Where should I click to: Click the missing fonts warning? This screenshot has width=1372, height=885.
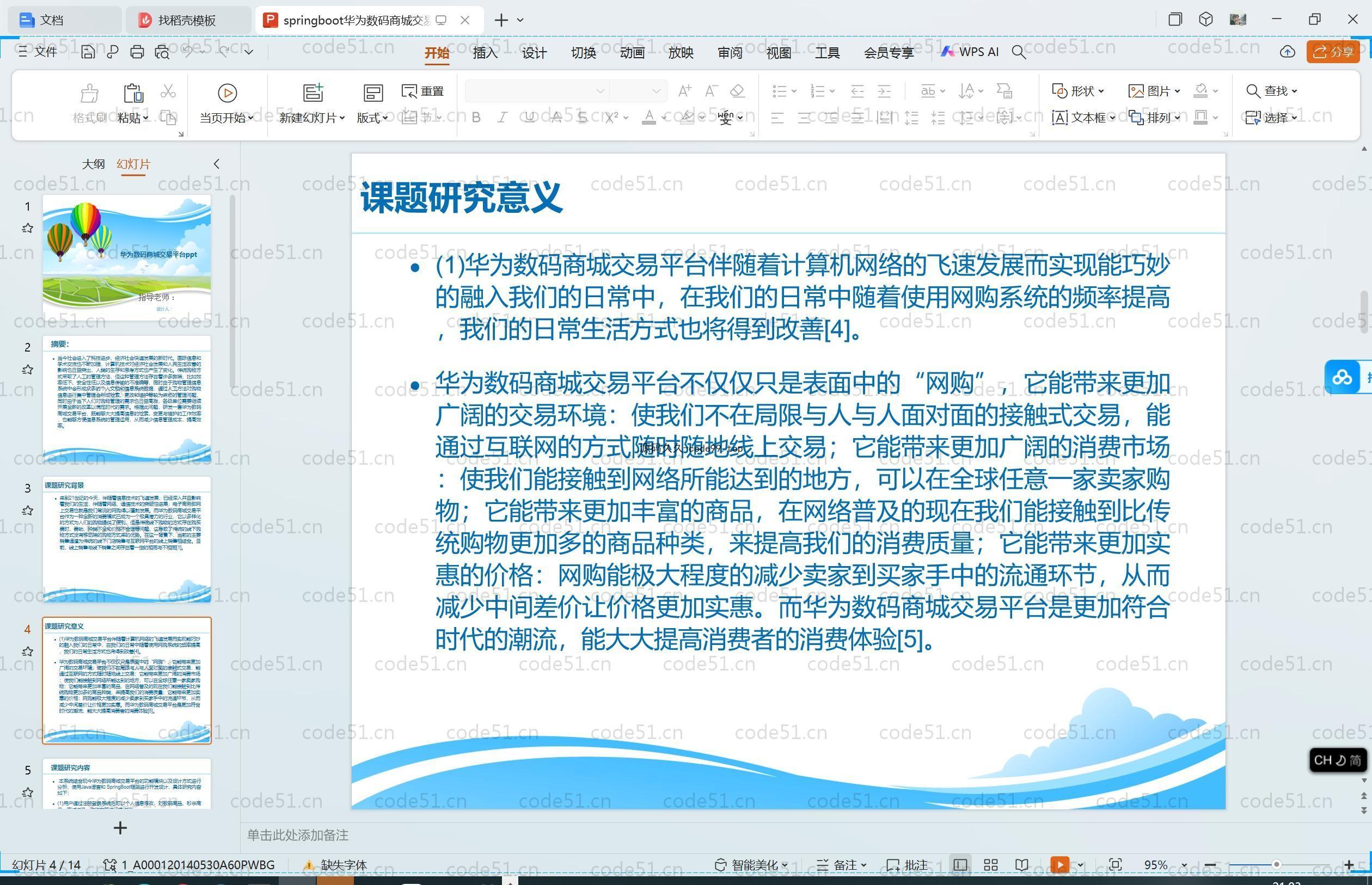(x=334, y=865)
